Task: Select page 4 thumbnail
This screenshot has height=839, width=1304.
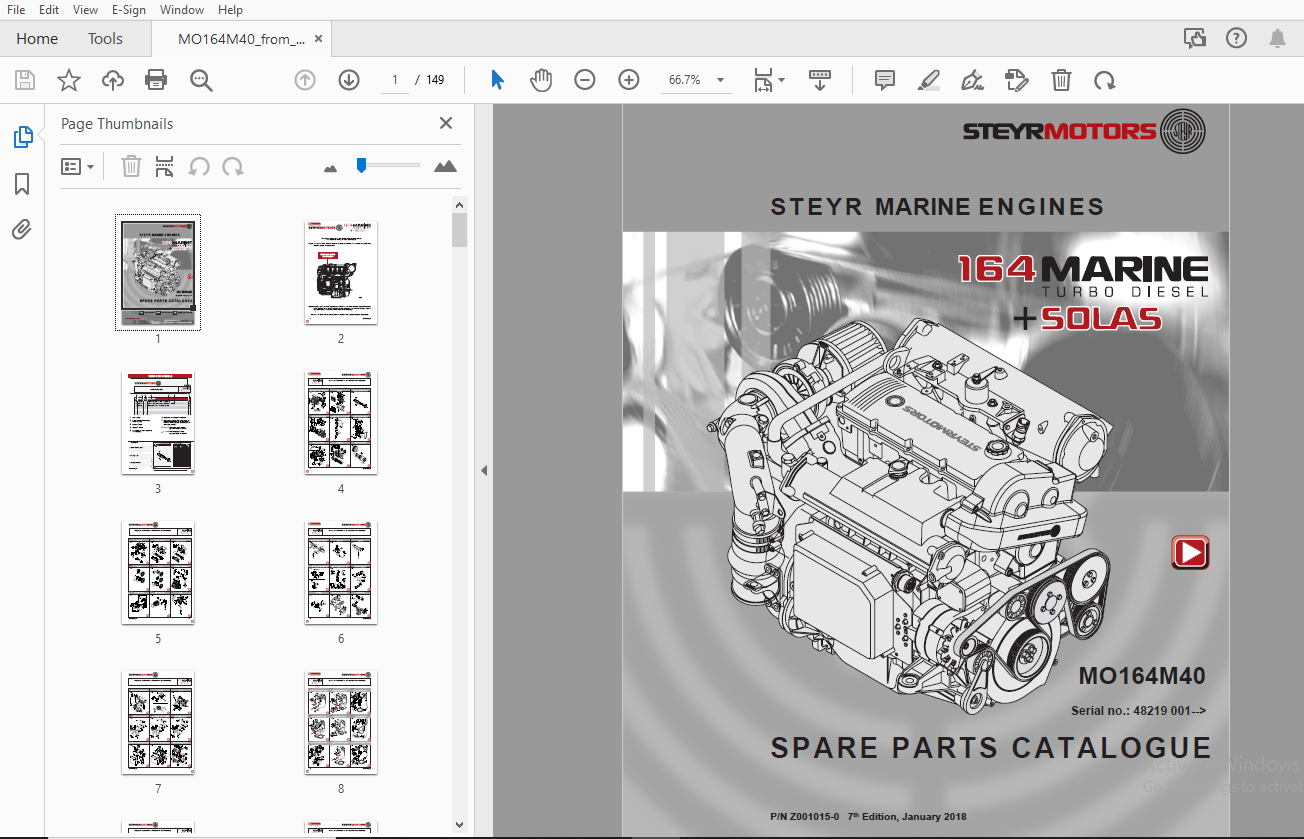Action: coord(341,422)
